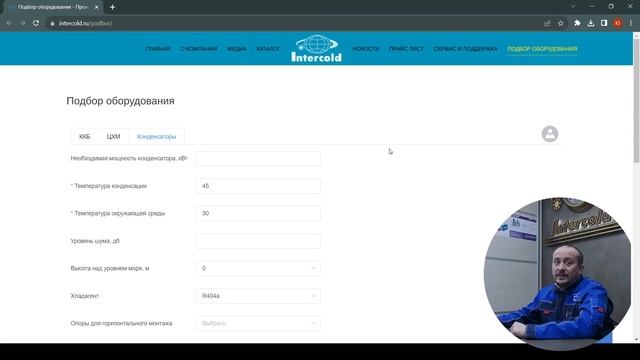
Task: Click the browser forward arrow
Action: [x=22, y=23]
